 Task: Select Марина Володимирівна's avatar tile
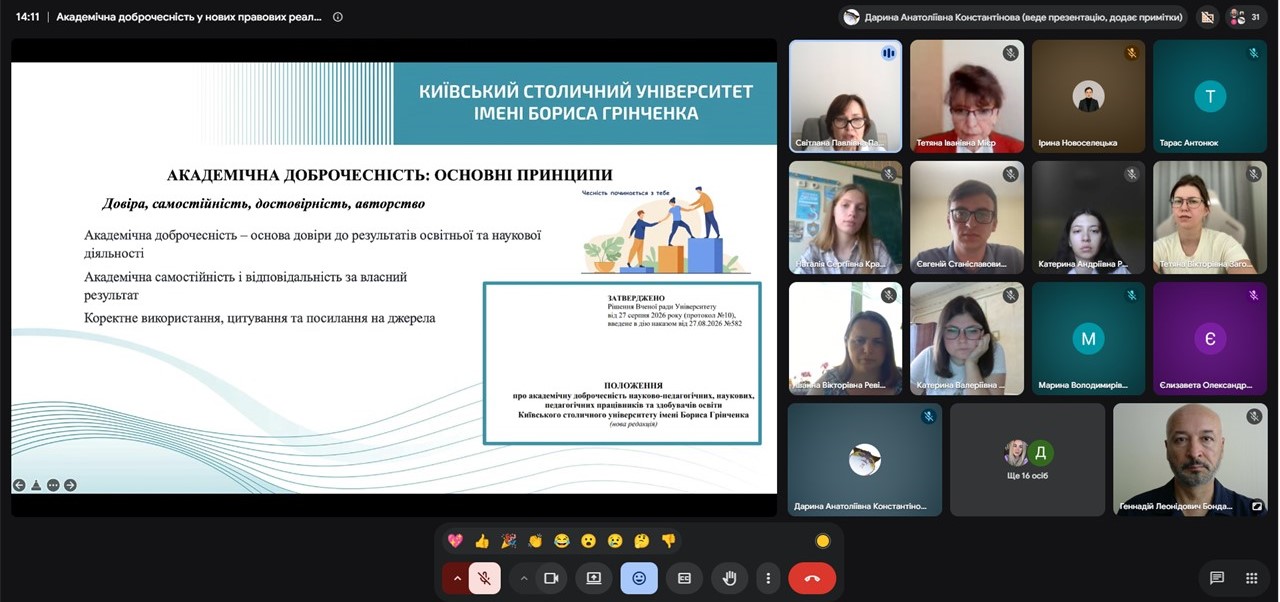pos(1088,338)
